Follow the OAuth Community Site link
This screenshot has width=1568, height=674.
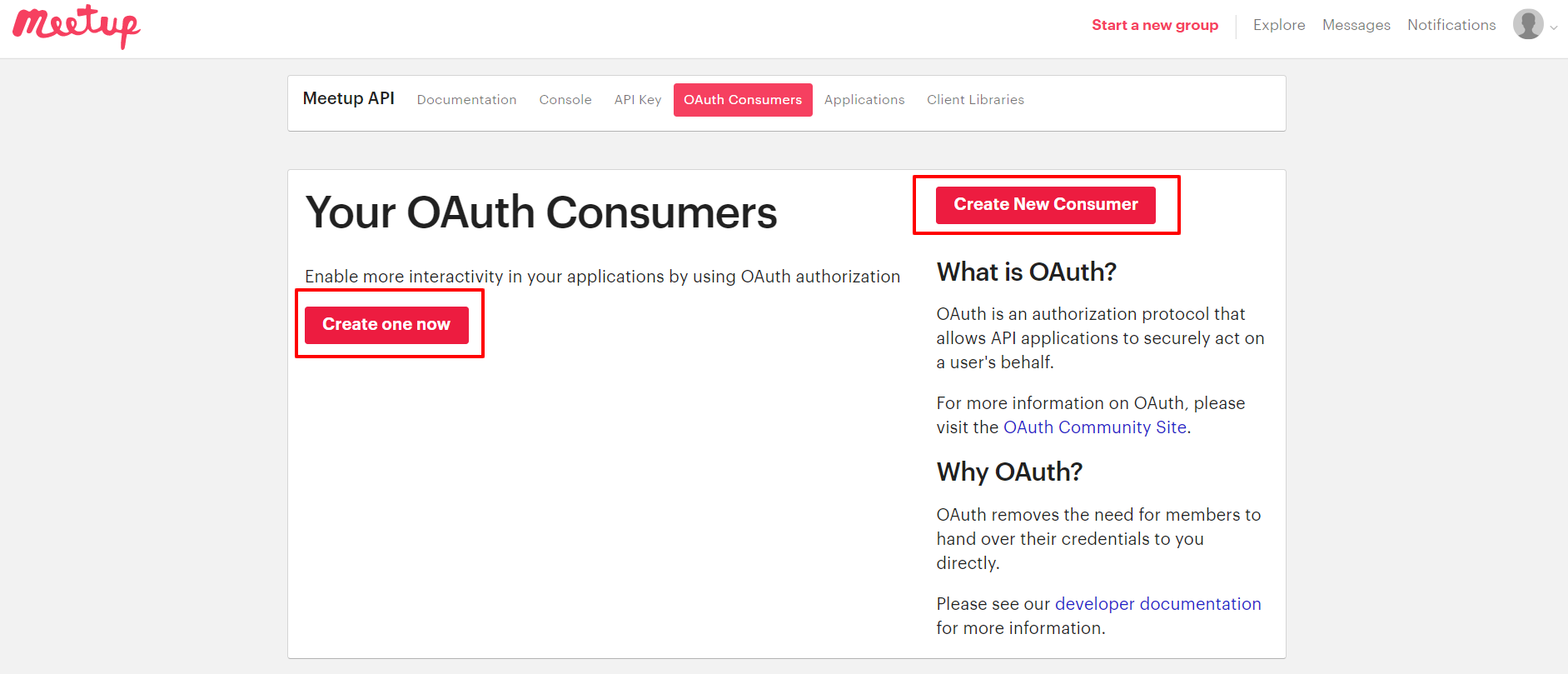tap(1095, 427)
